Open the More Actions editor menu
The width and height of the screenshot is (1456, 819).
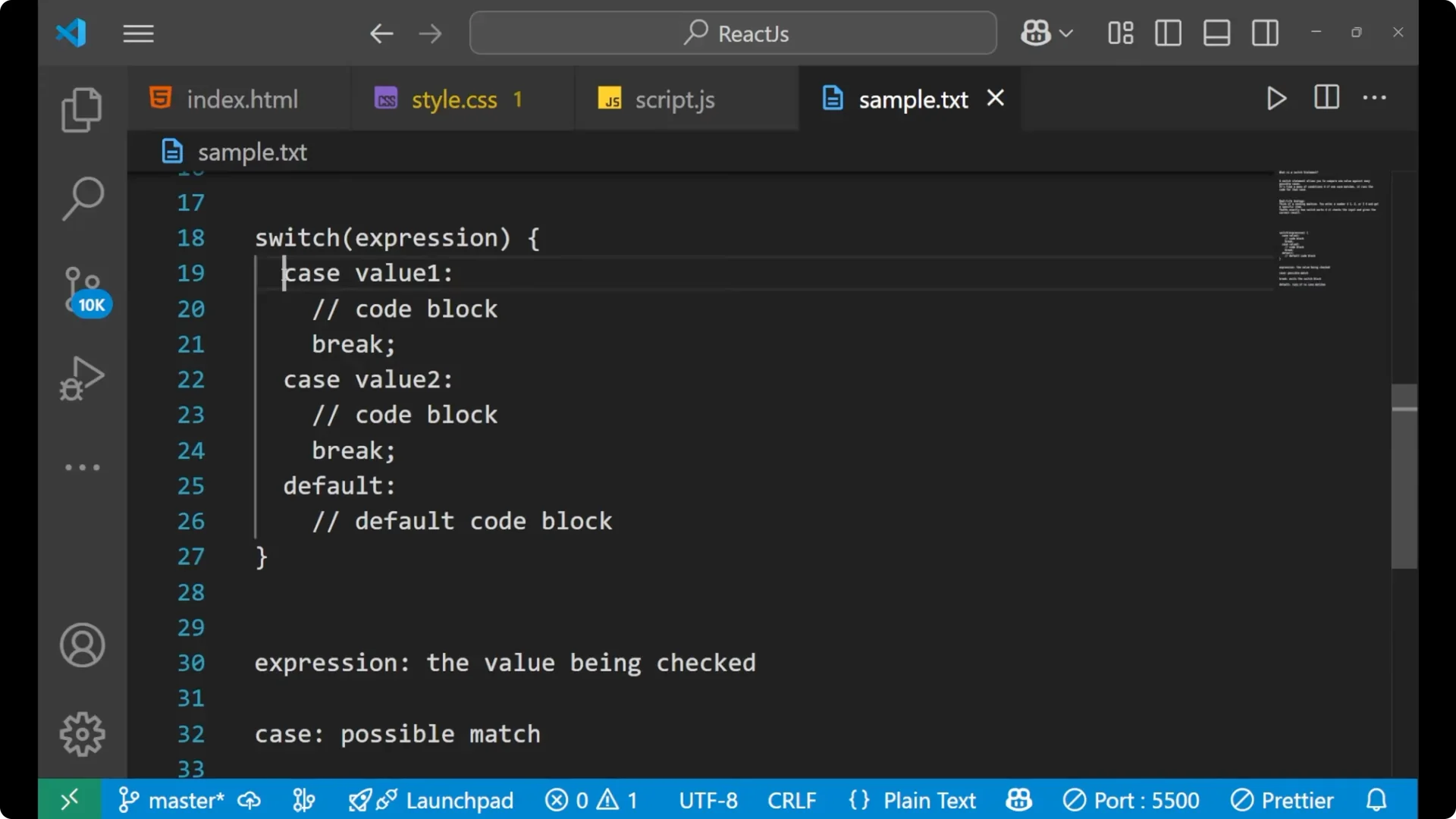pyautogui.click(x=1375, y=99)
